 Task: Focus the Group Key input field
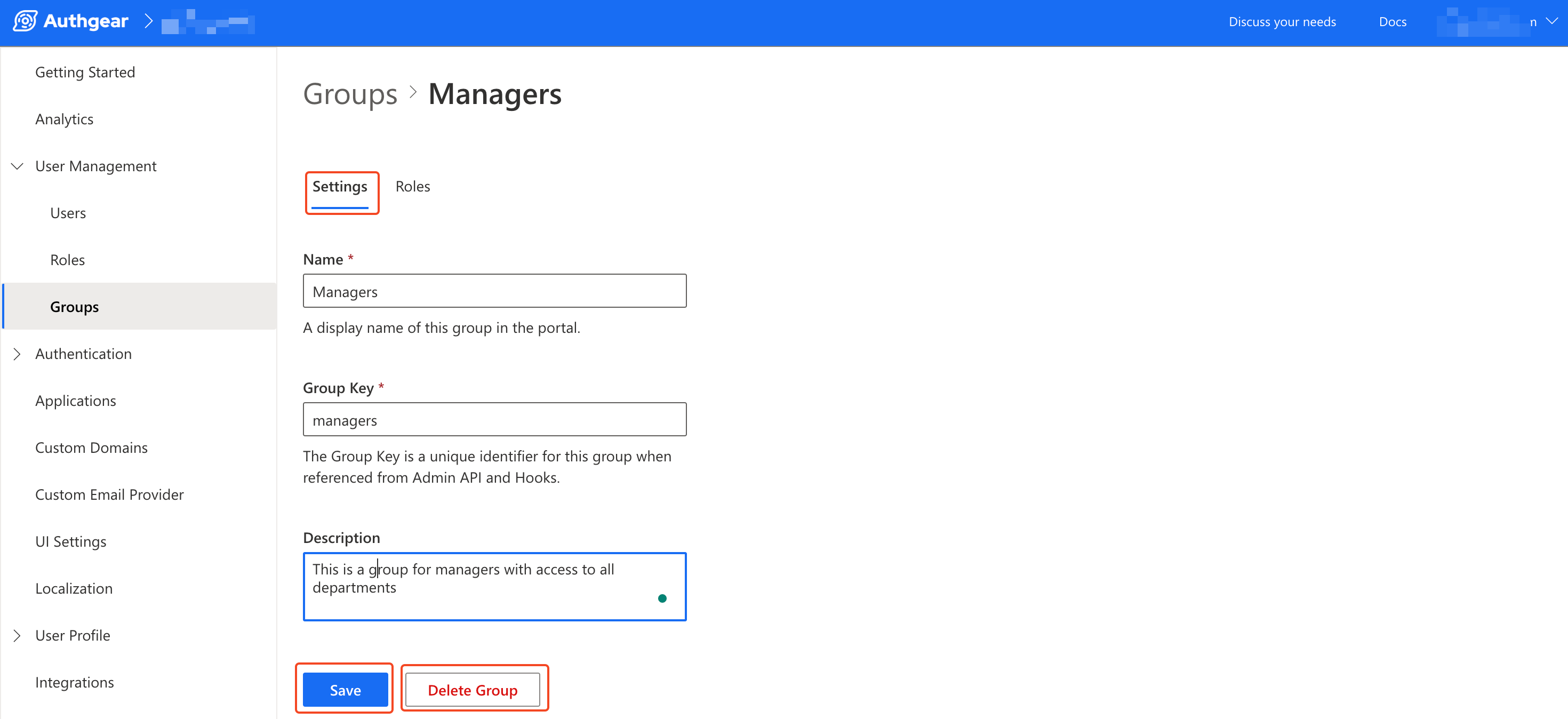point(494,419)
